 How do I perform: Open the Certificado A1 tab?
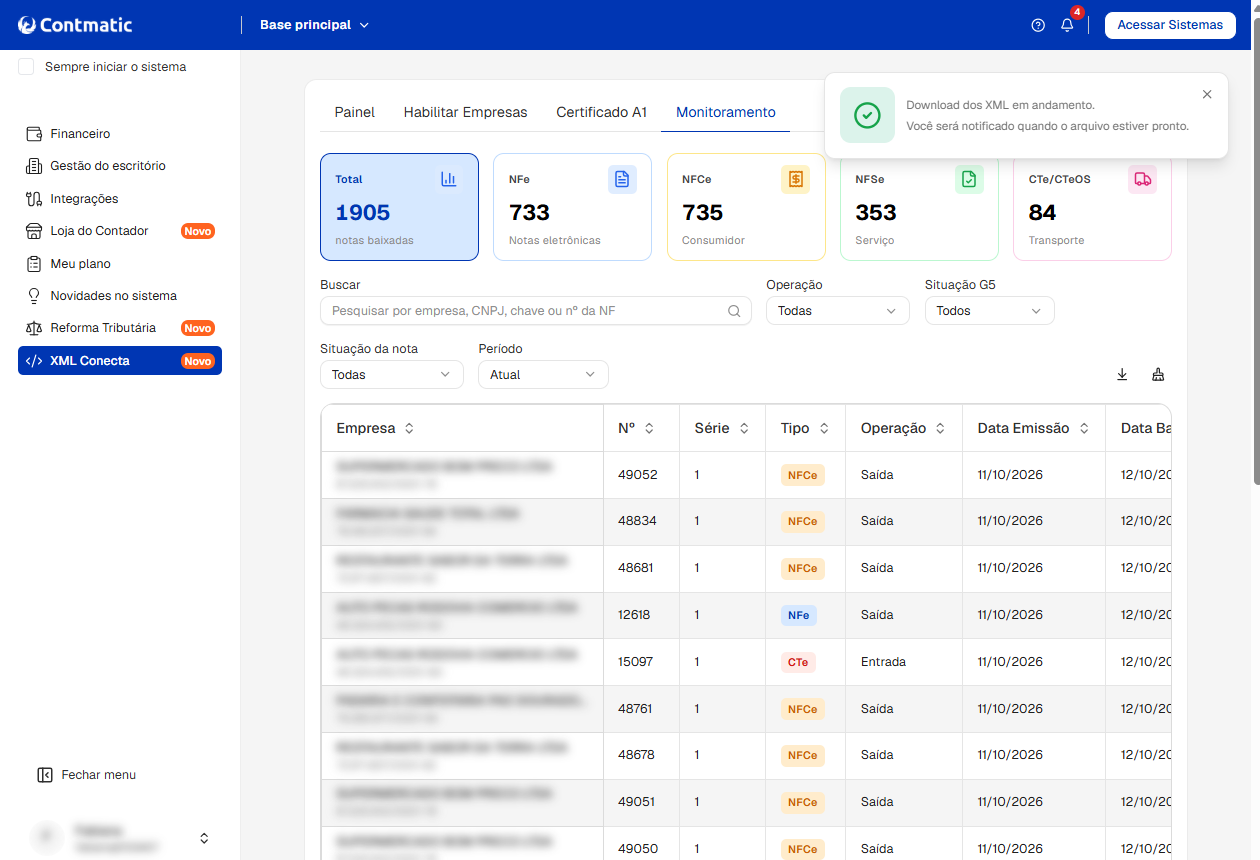click(x=602, y=112)
